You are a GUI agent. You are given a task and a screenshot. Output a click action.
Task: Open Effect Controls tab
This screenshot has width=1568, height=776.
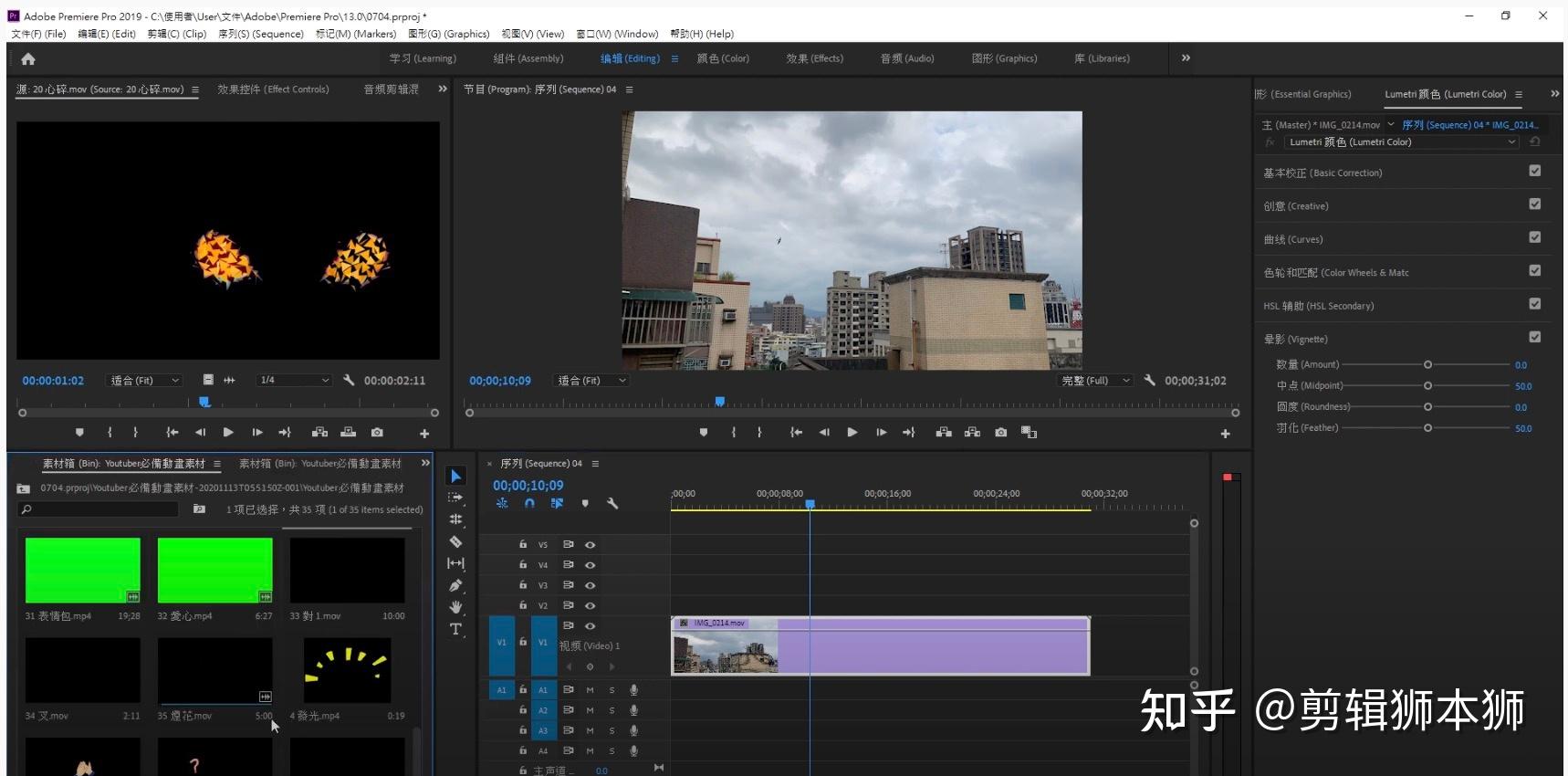point(273,89)
